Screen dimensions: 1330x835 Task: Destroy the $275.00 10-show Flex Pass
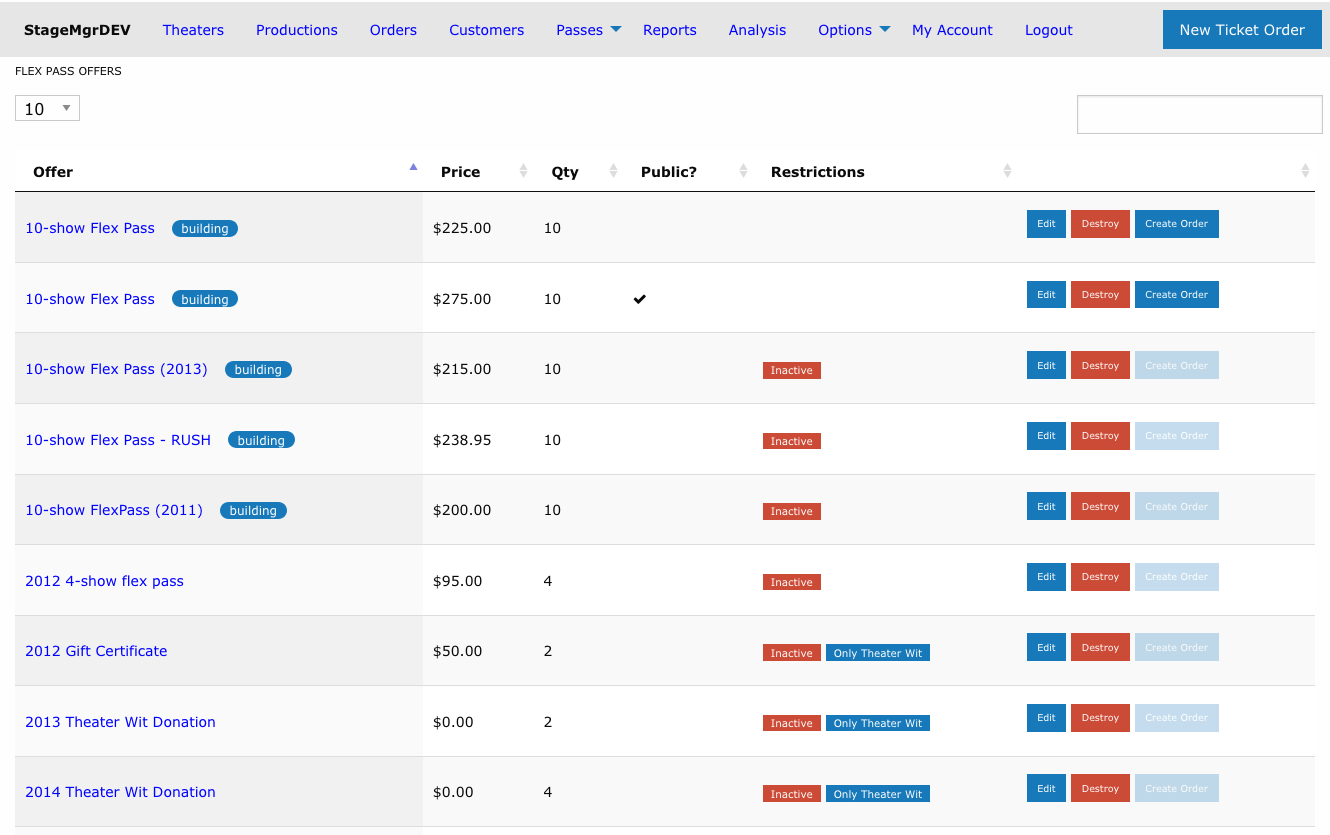(1100, 295)
